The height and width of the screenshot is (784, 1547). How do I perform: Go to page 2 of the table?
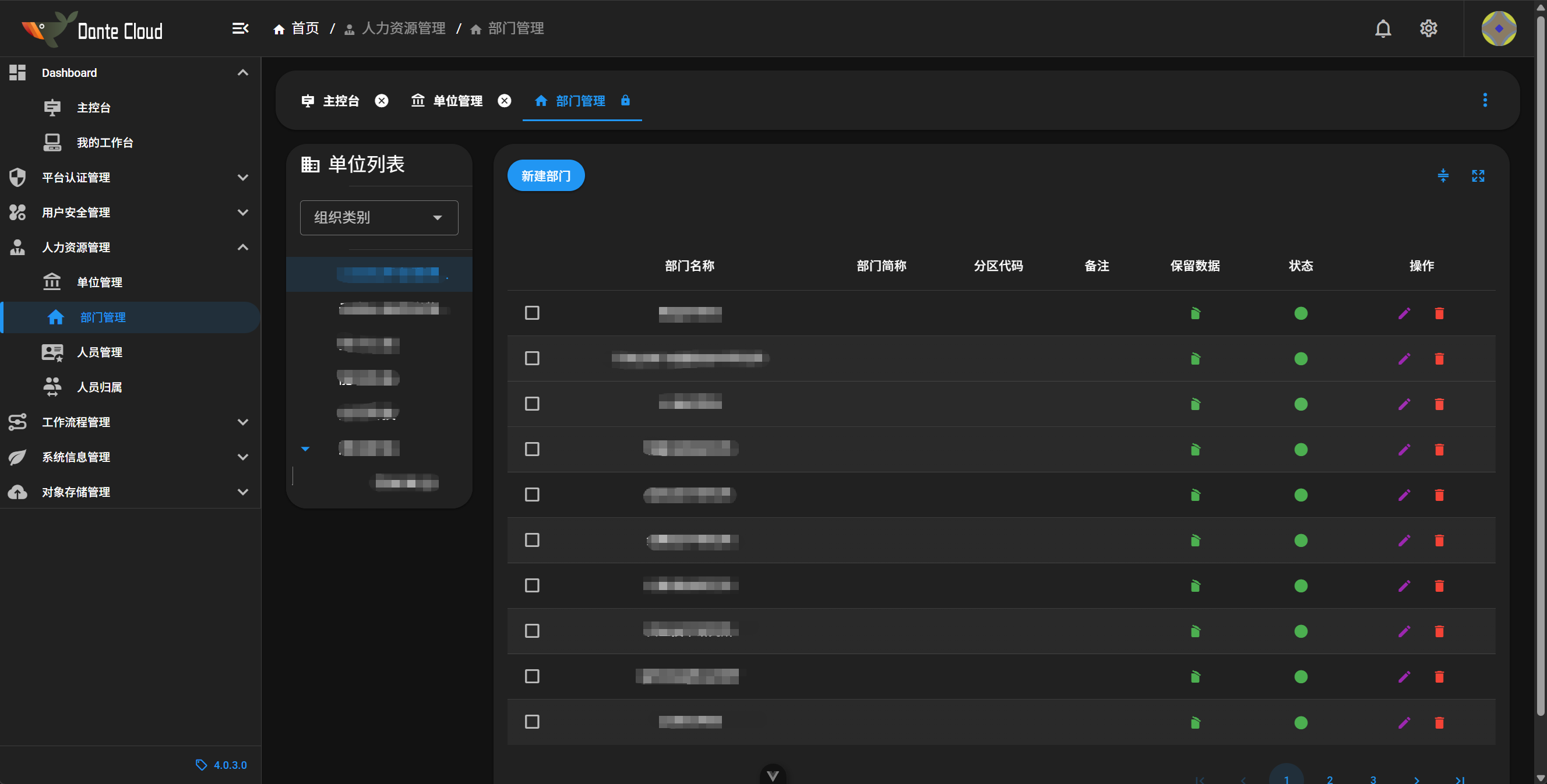1330,779
